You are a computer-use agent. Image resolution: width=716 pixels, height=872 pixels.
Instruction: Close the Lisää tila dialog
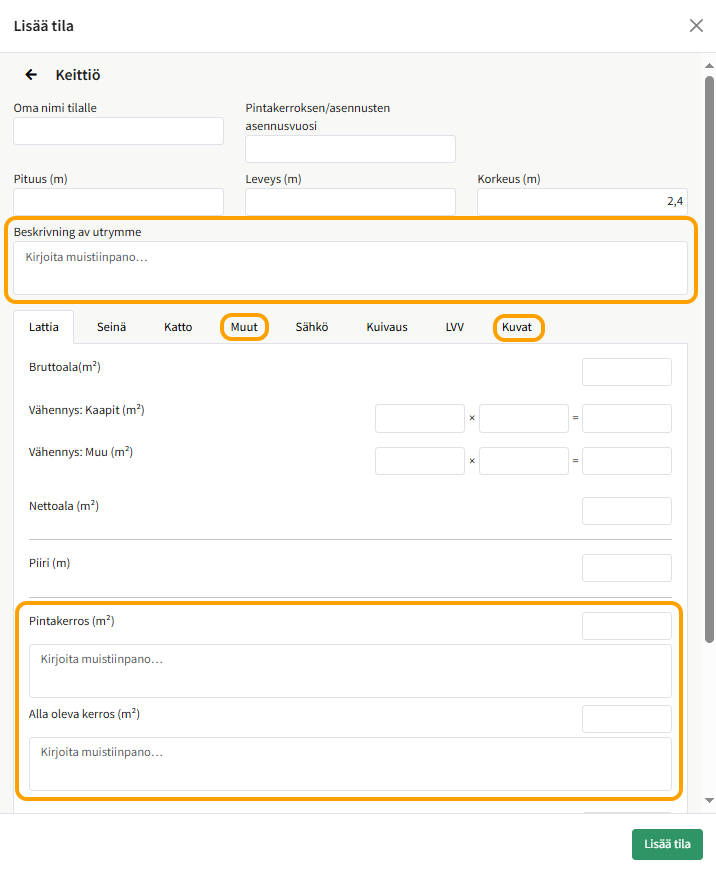696,26
